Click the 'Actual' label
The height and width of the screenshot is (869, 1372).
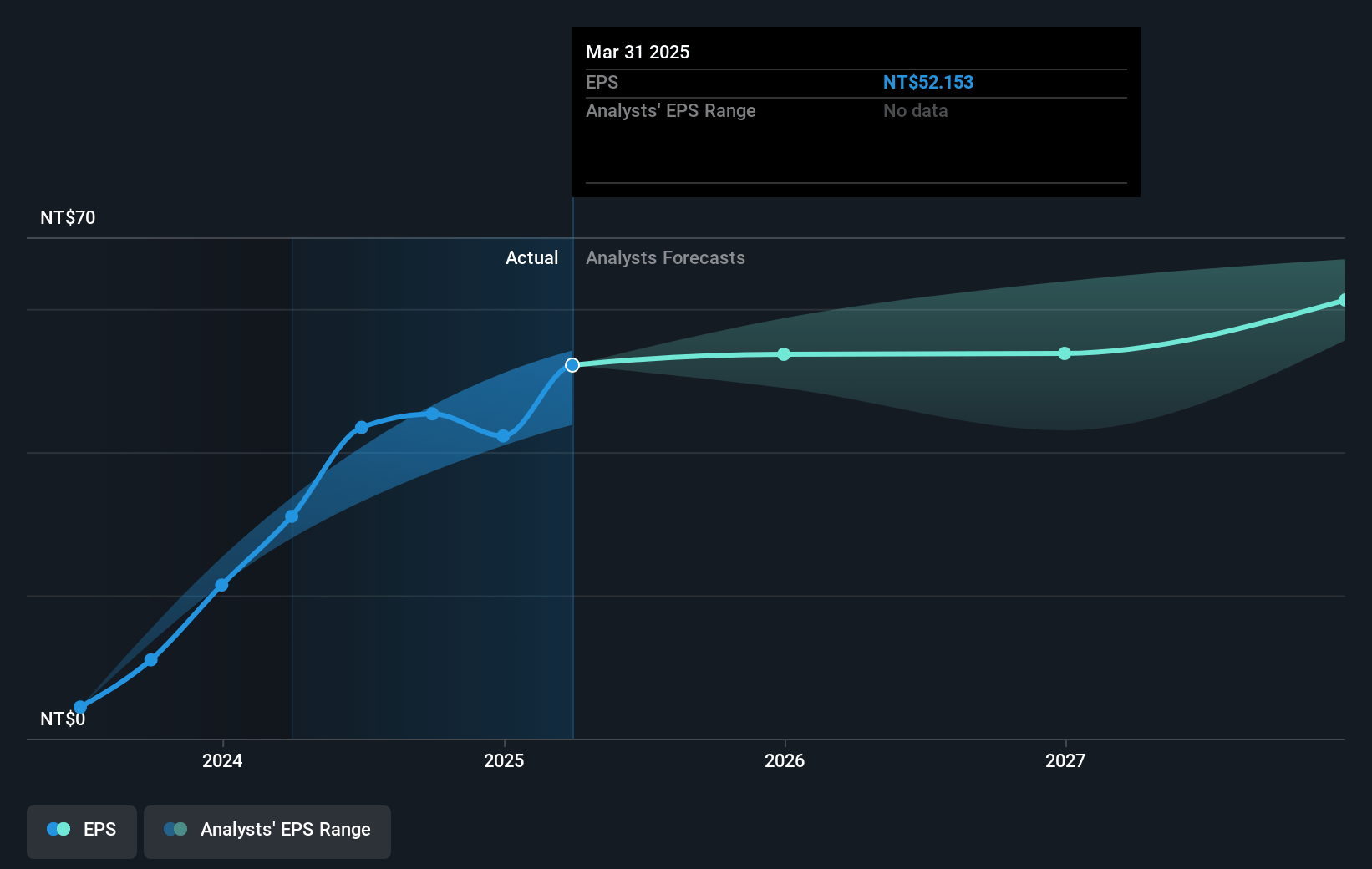pos(531,257)
